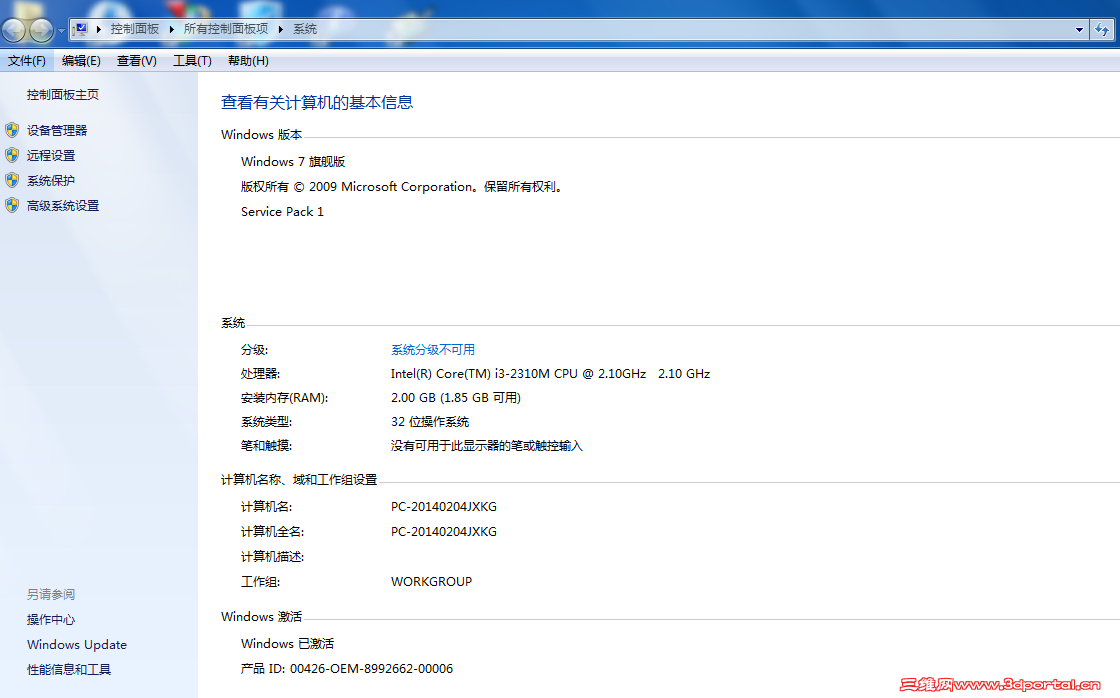Click Service Pack 1 text
Viewport: 1120px width, 698px height.
coord(282,211)
